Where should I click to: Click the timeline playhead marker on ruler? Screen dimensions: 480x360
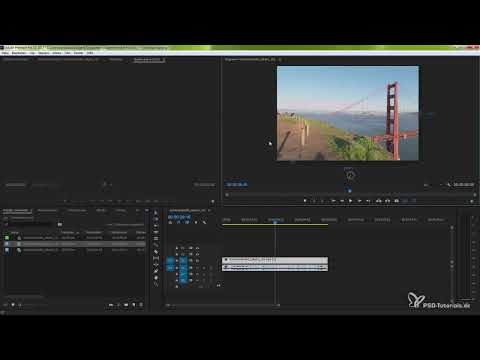coord(275,221)
